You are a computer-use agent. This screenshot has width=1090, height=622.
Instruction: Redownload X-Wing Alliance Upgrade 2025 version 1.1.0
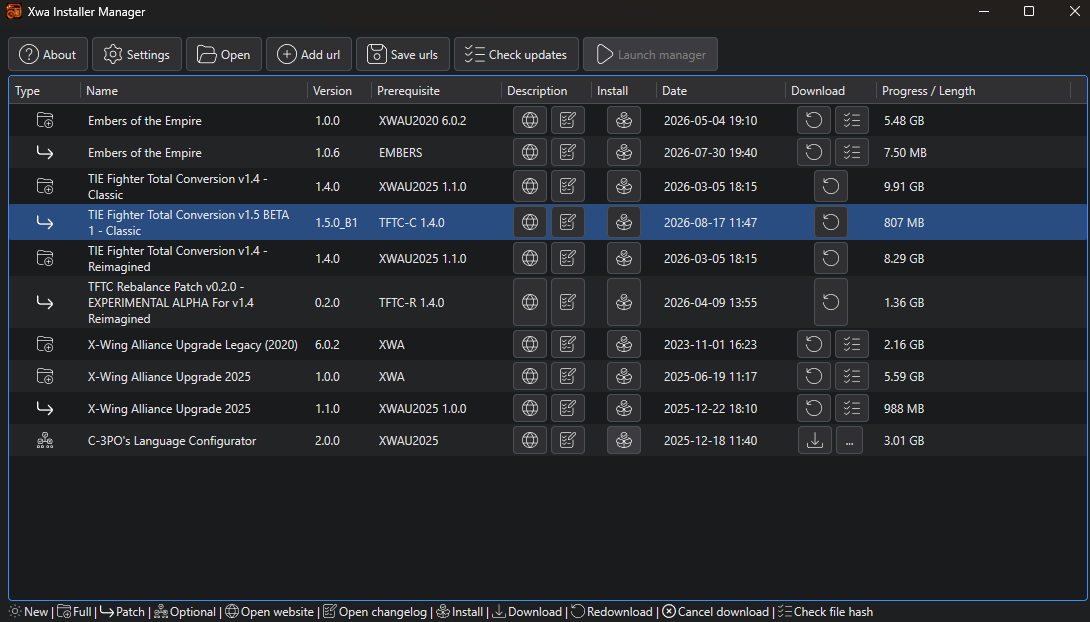click(813, 408)
